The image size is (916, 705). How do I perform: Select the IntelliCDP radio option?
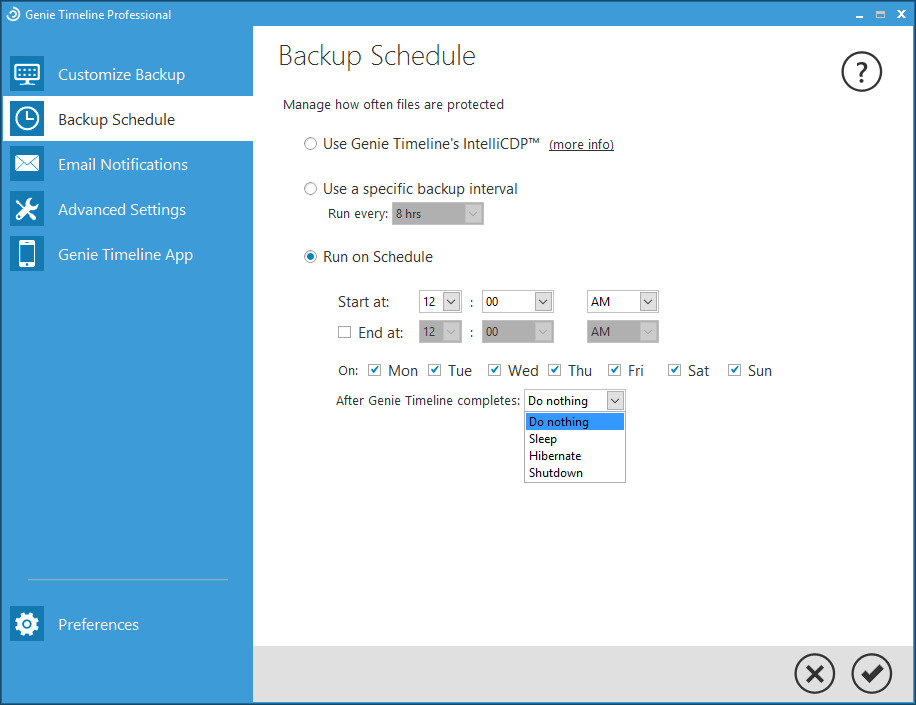pos(310,144)
